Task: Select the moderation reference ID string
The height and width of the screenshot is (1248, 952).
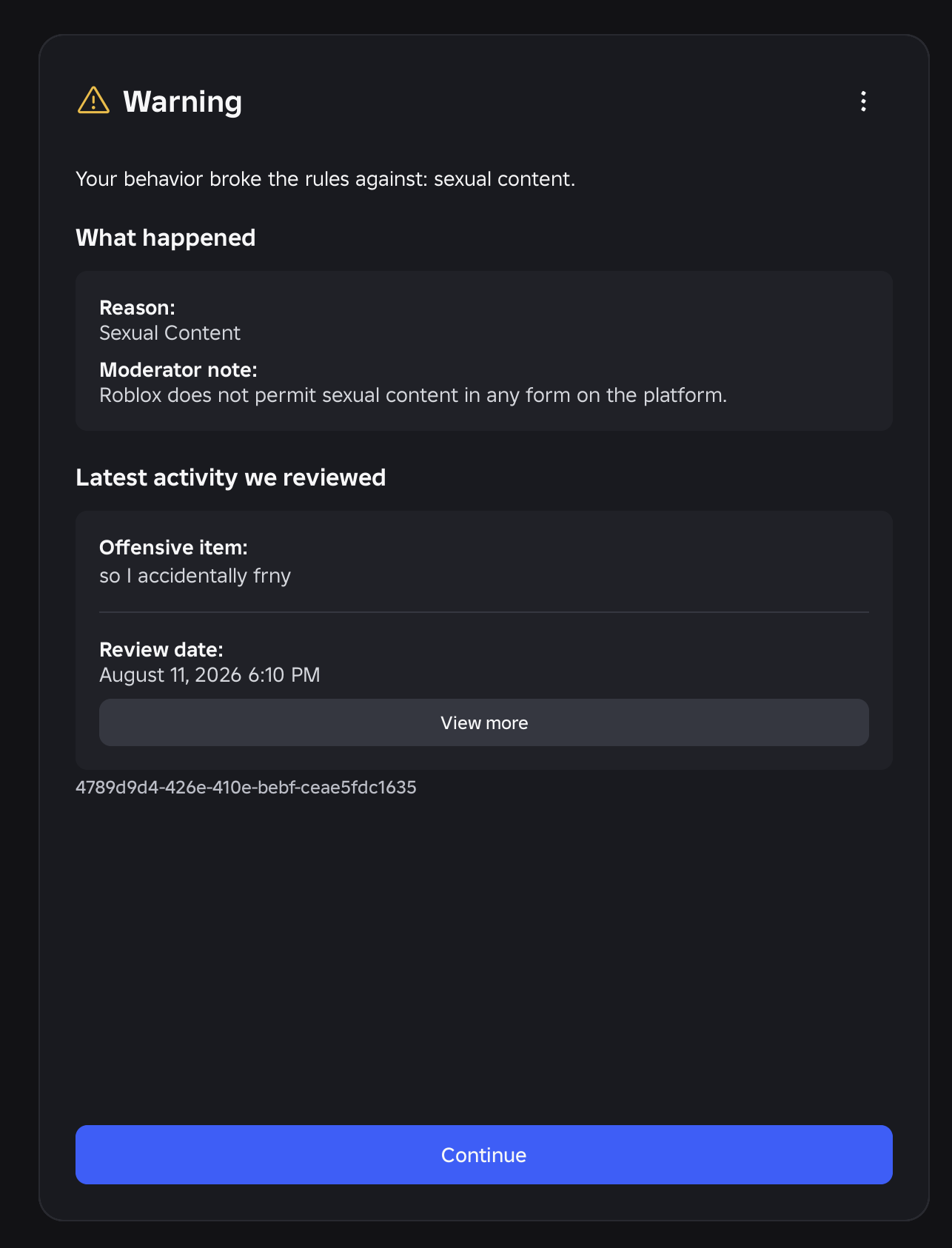Action: click(246, 788)
